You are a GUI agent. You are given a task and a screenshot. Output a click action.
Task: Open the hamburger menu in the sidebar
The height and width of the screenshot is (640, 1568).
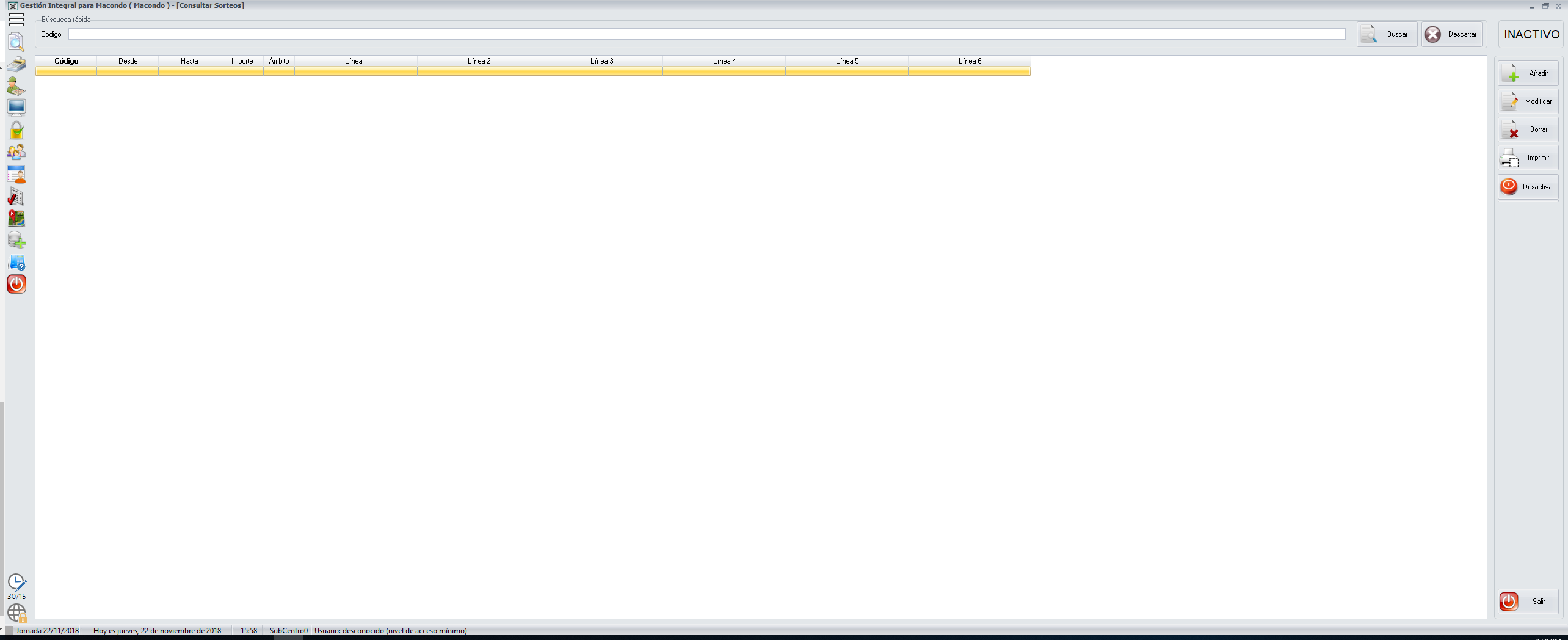point(16,20)
